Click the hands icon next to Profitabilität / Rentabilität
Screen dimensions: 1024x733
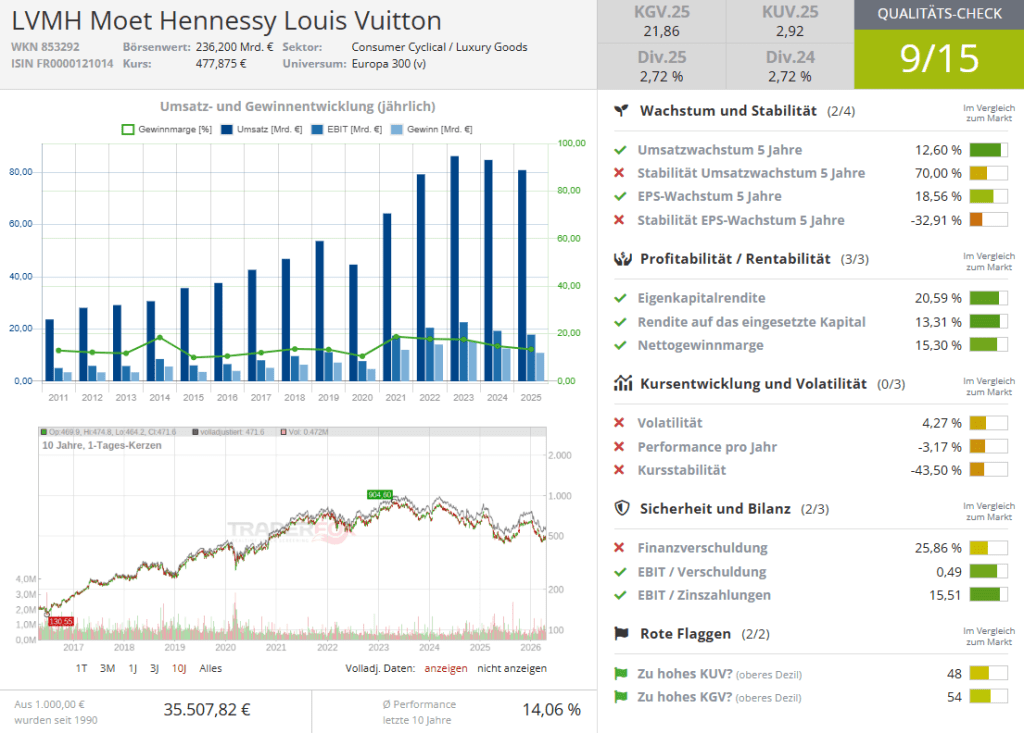pyautogui.click(x=622, y=259)
